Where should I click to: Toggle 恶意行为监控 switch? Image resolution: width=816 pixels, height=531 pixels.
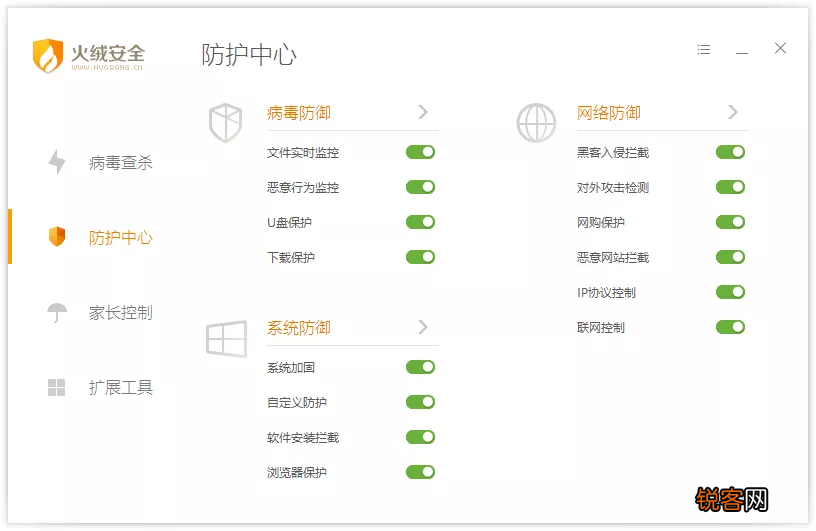coord(420,187)
